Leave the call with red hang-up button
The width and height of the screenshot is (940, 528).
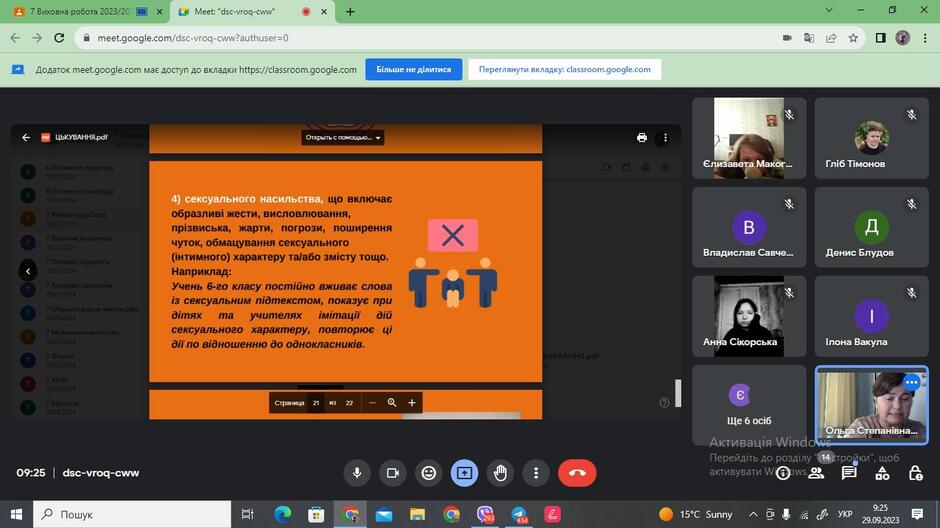577,473
